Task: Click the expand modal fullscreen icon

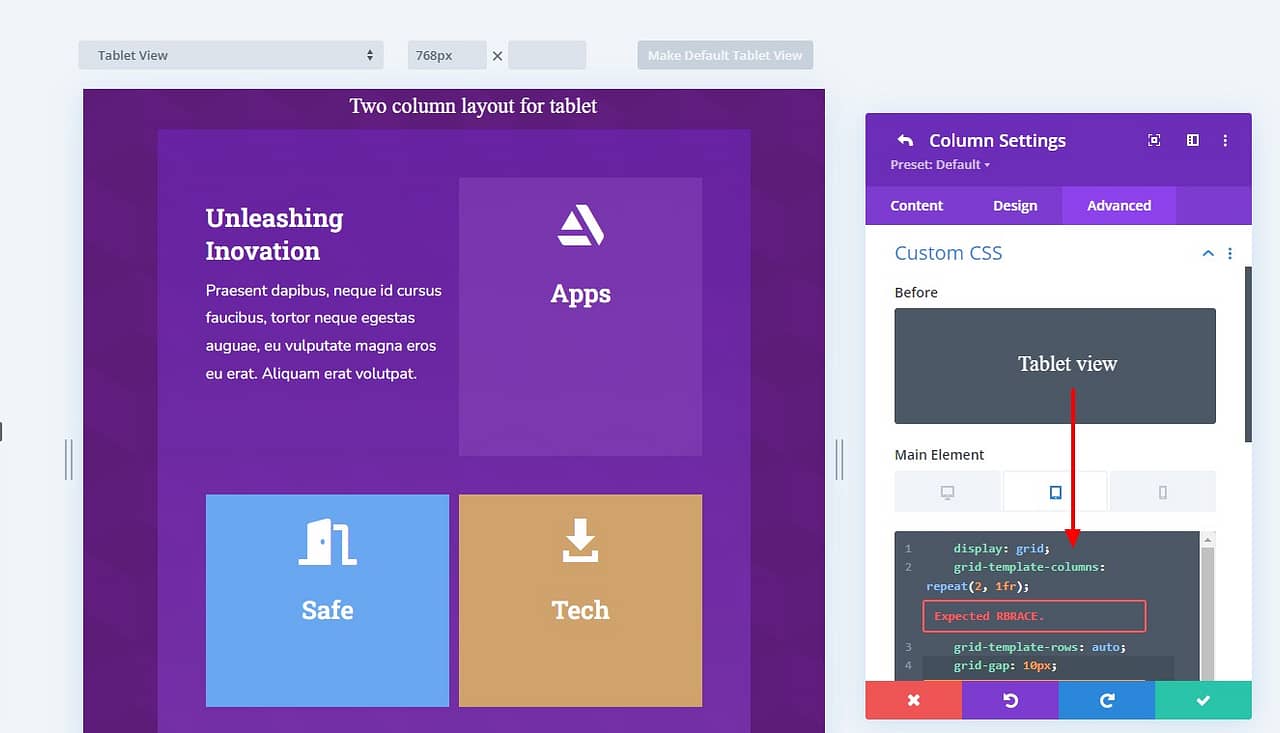Action: (x=1154, y=141)
